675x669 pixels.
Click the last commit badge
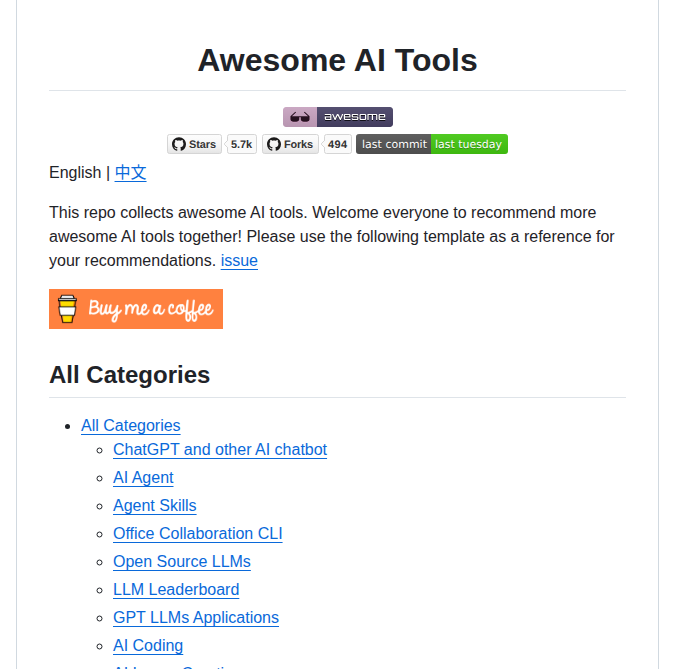click(432, 144)
